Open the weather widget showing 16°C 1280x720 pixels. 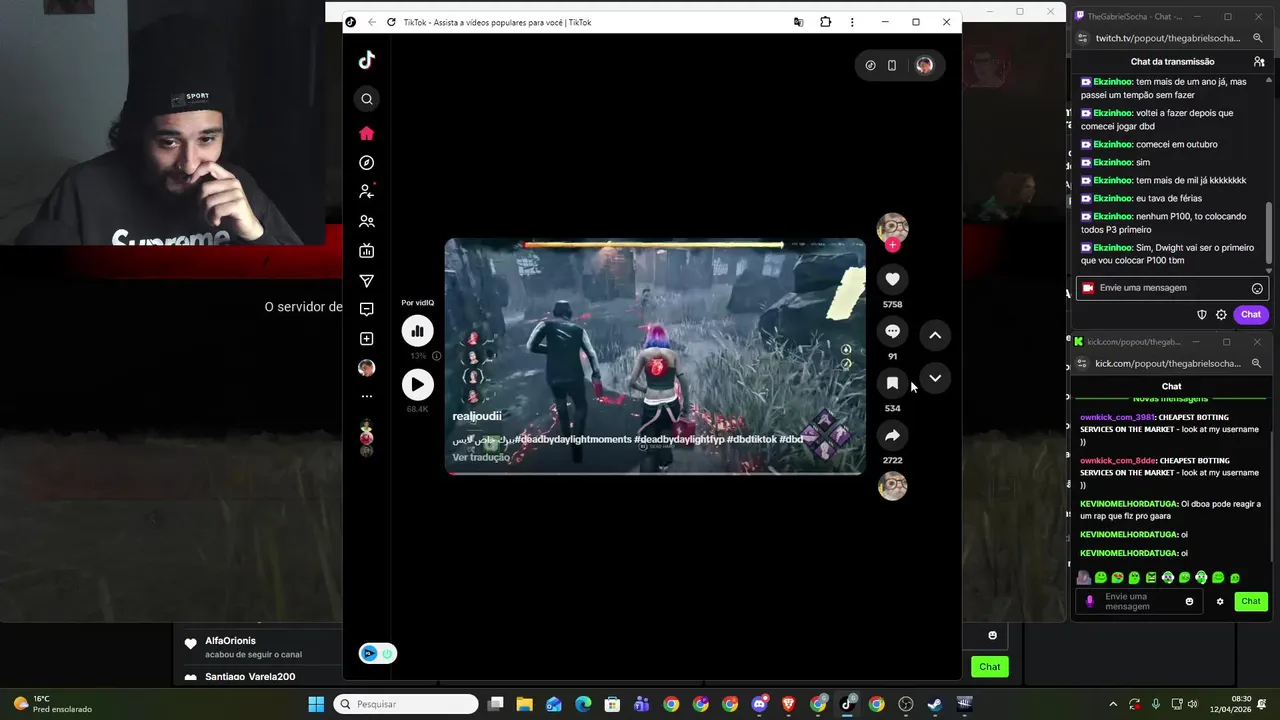[x=50, y=704]
